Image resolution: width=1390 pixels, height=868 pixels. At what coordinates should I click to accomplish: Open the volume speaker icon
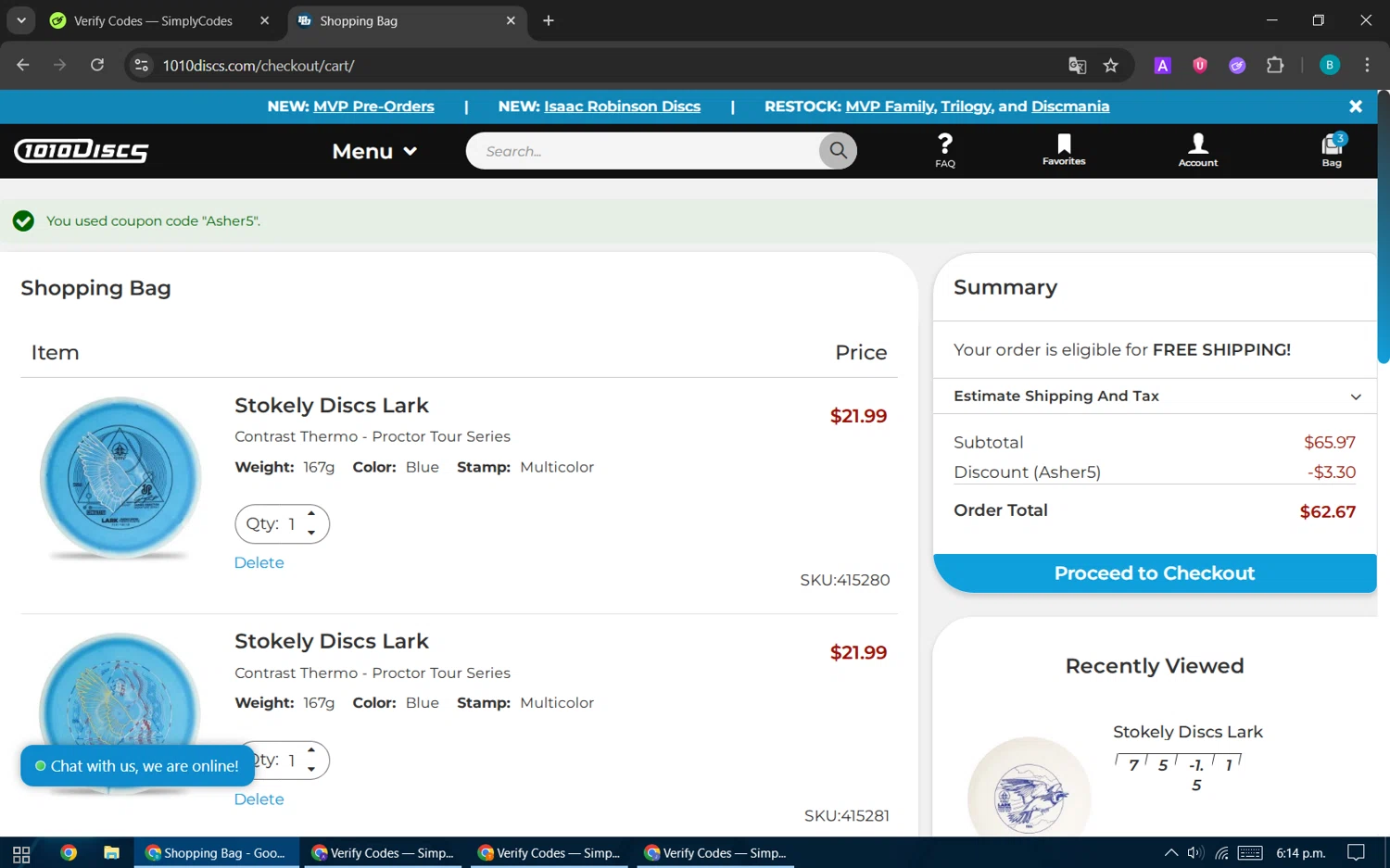1195,853
